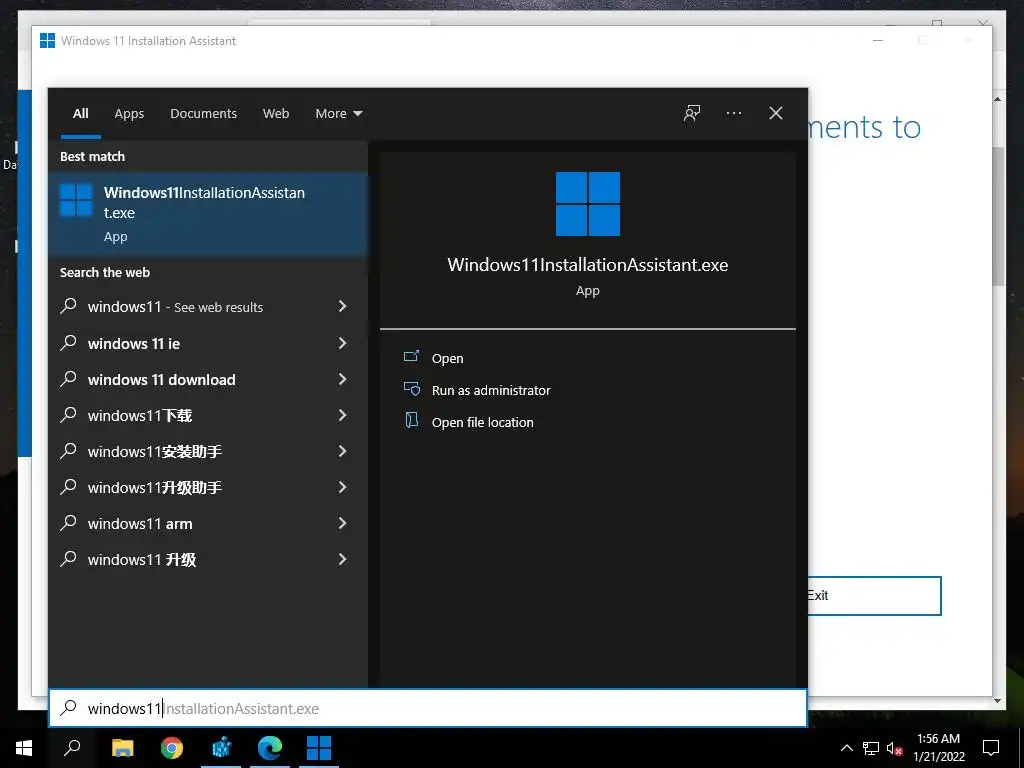Open the clock showing 1:56 AM
This screenshot has height=768, width=1024.
[x=938, y=748]
